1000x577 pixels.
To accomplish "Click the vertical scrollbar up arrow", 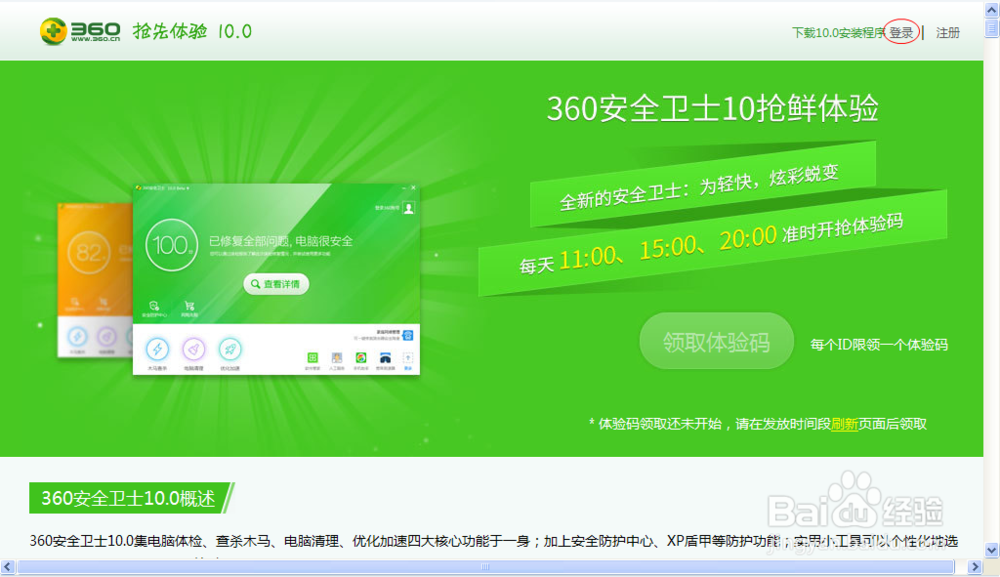I will pyautogui.click(x=992, y=10).
